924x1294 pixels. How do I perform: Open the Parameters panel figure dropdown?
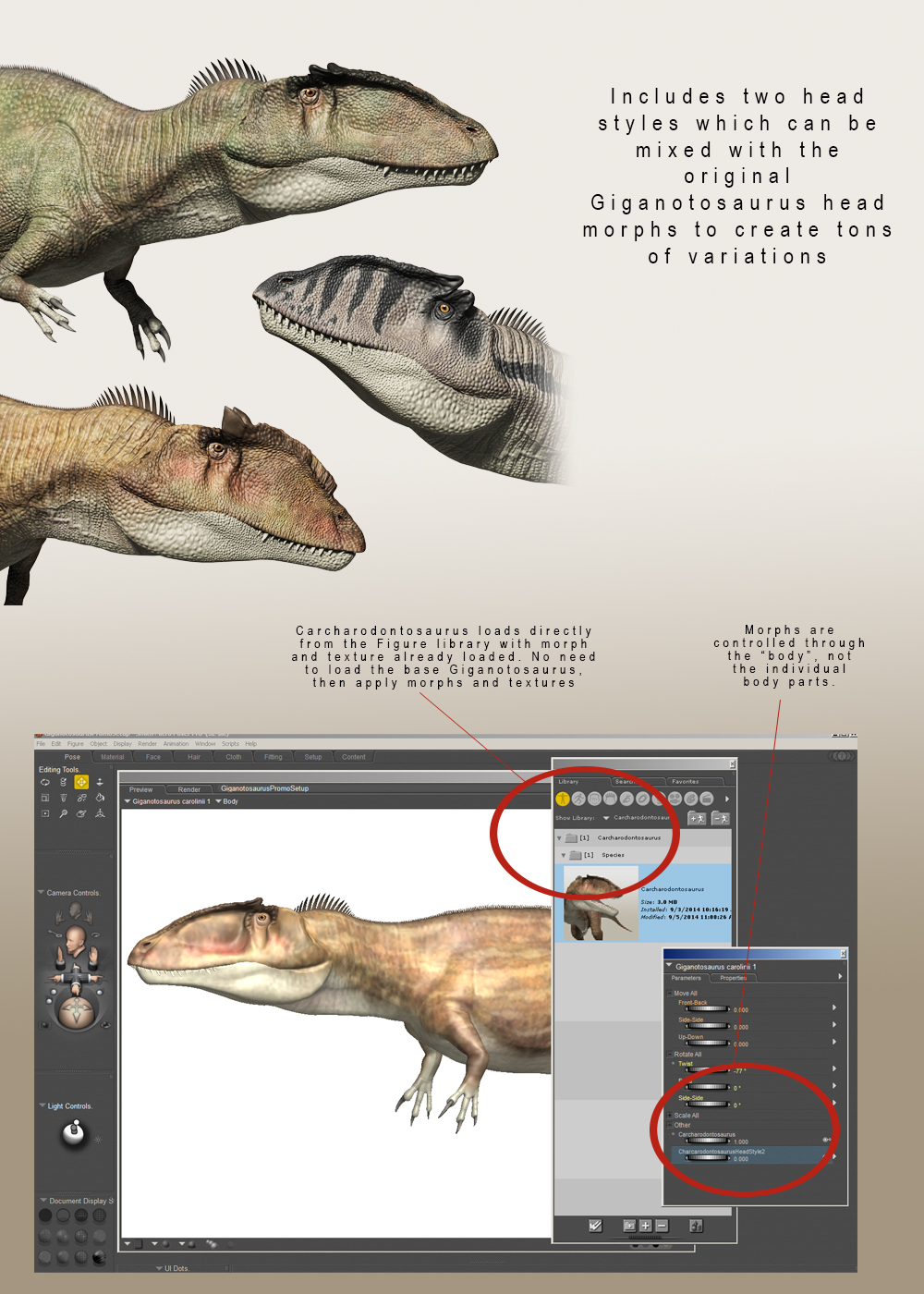point(669,966)
